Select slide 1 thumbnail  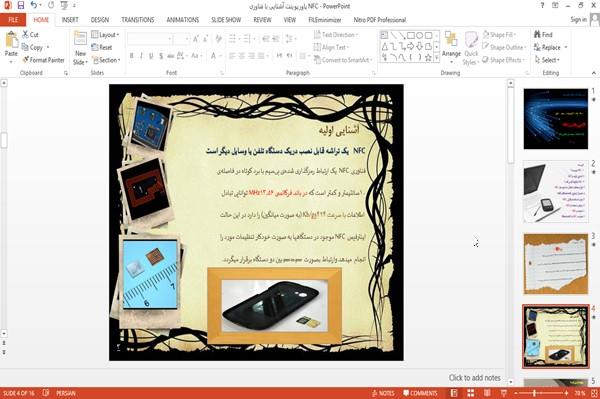[x=556, y=119]
